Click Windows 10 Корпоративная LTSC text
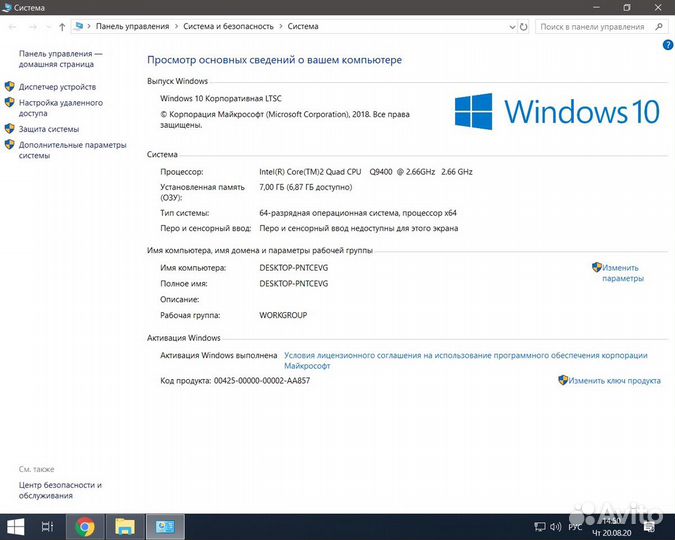 (x=221, y=99)
